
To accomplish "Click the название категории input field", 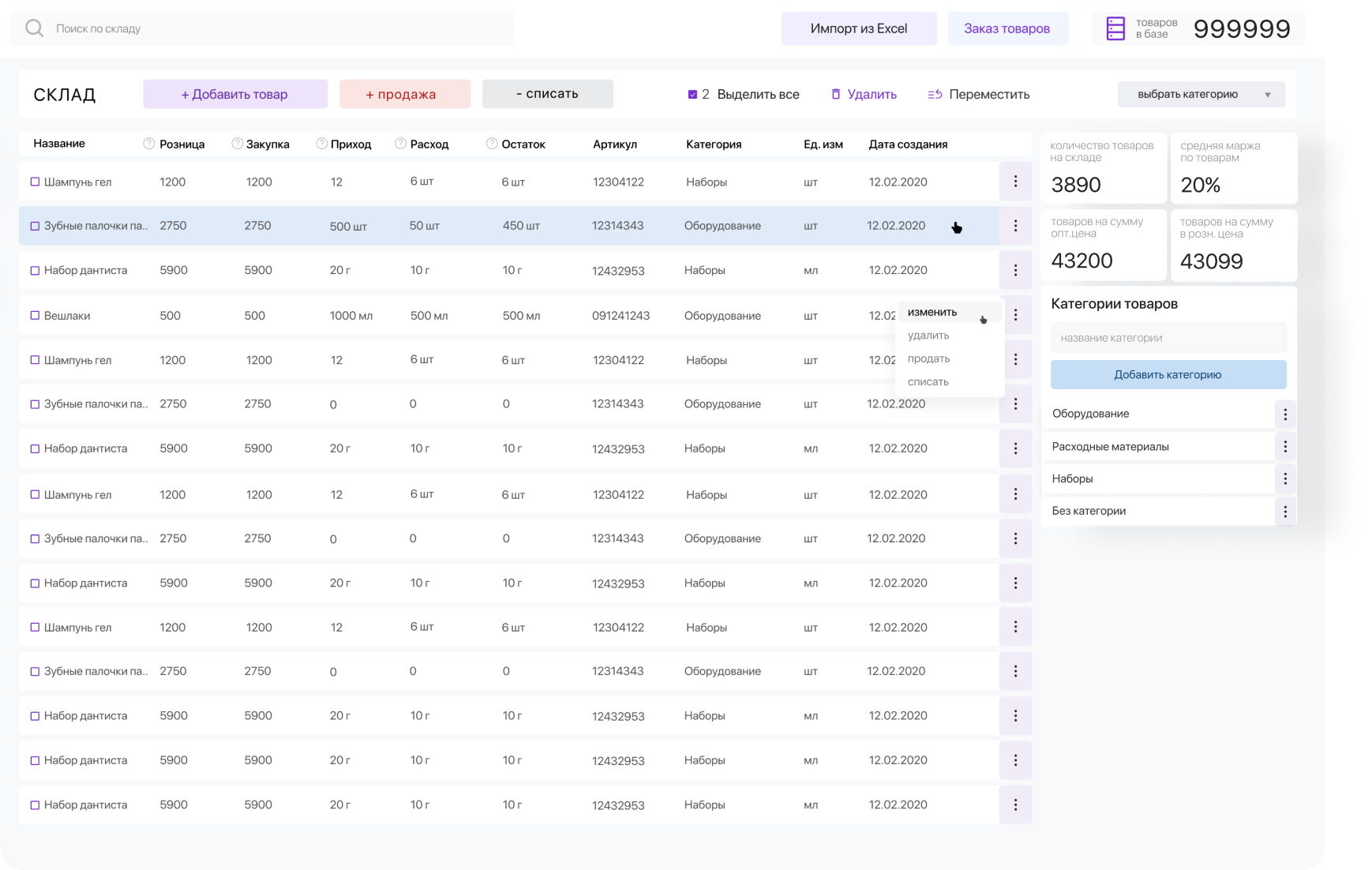I will (x=1168, y=338).
